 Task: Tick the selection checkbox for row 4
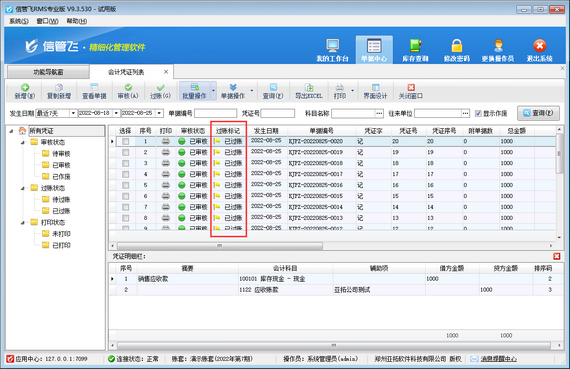[125, 174]
